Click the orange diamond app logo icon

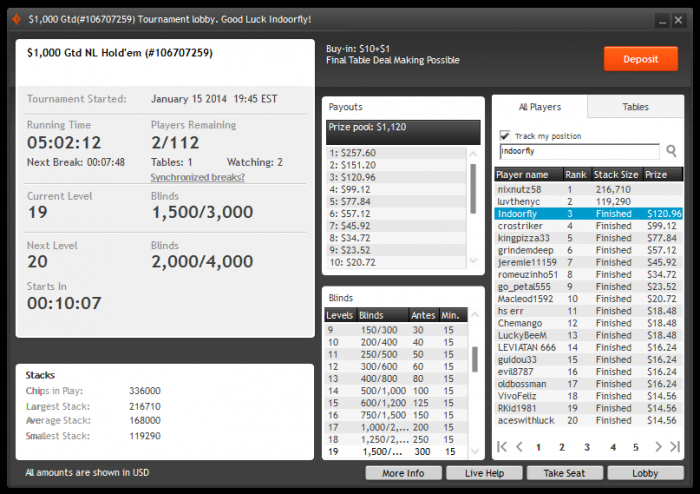point(17,20)
